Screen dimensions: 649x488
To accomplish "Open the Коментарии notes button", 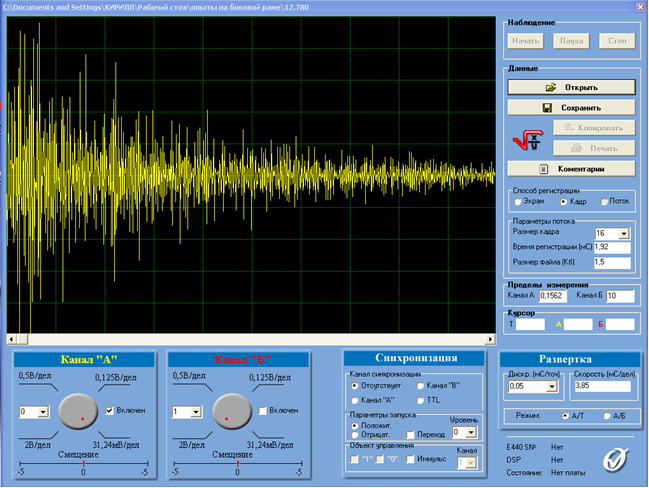I will tap(572, 169).
